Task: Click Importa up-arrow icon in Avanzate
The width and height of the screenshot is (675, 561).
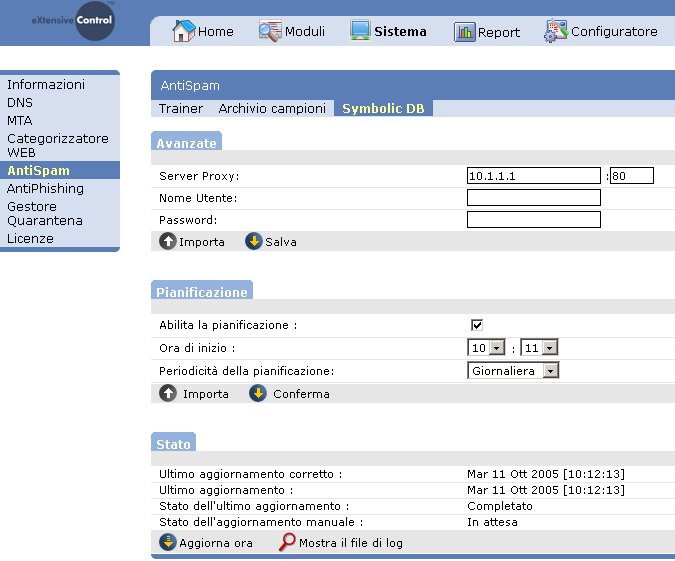Action: pyautogui.click(x=168, y=241)
